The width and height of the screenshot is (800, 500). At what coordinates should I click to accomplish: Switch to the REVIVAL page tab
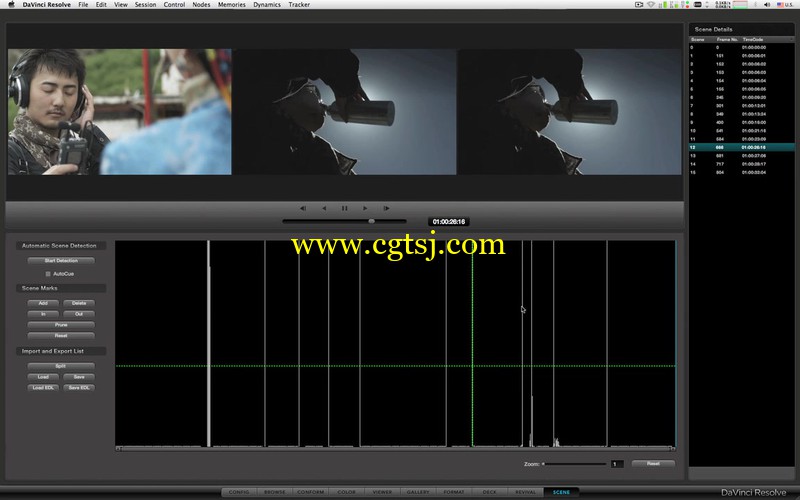click(x=526, y=492)
